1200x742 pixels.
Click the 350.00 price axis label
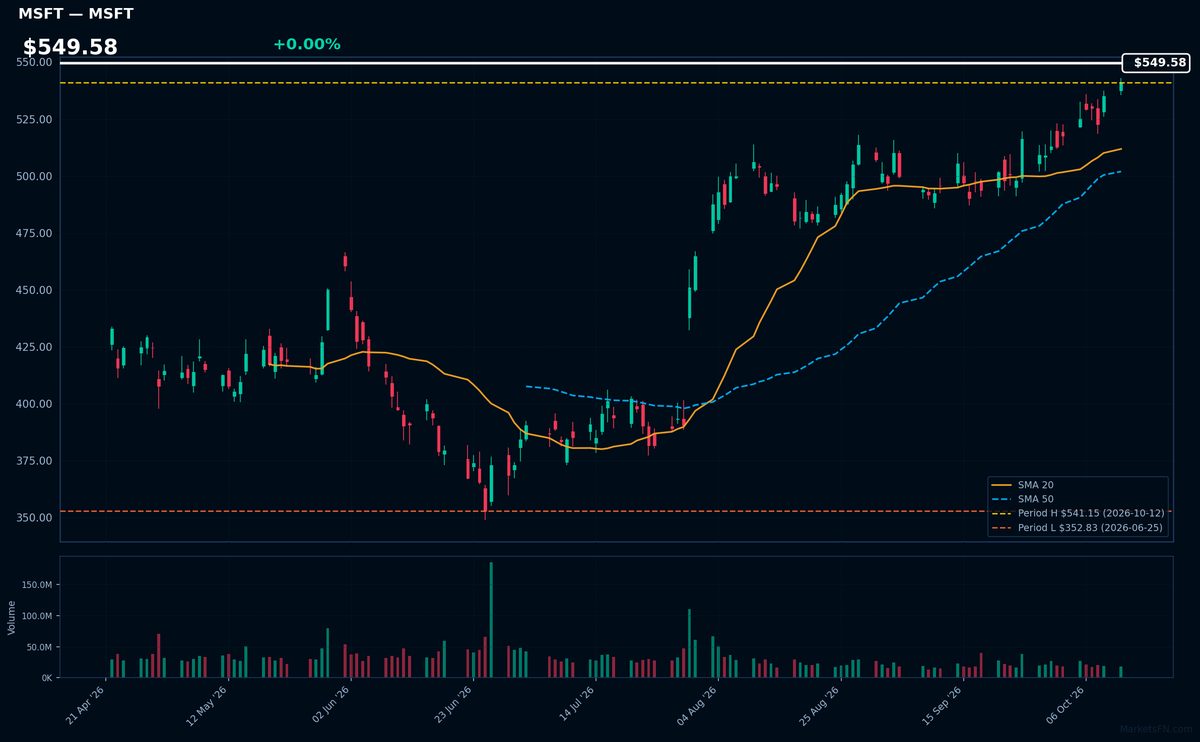[35, 518]
